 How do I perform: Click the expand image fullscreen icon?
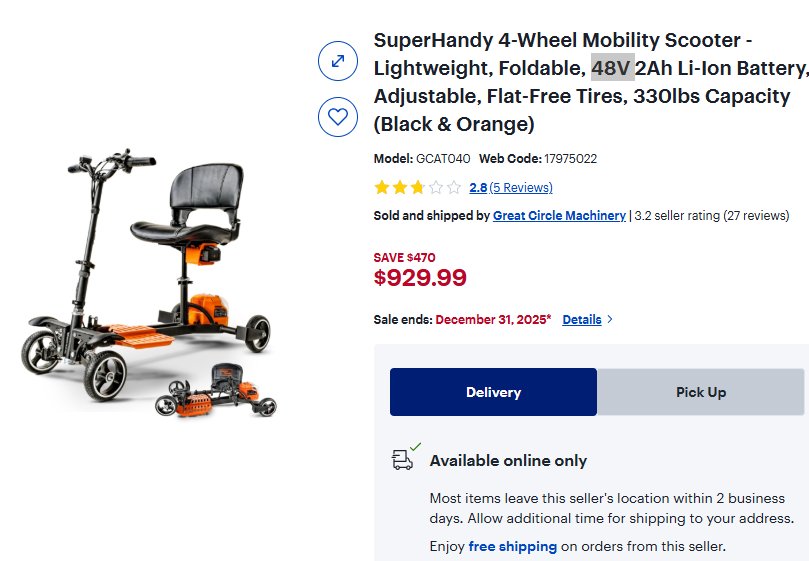tap(338, 61)
